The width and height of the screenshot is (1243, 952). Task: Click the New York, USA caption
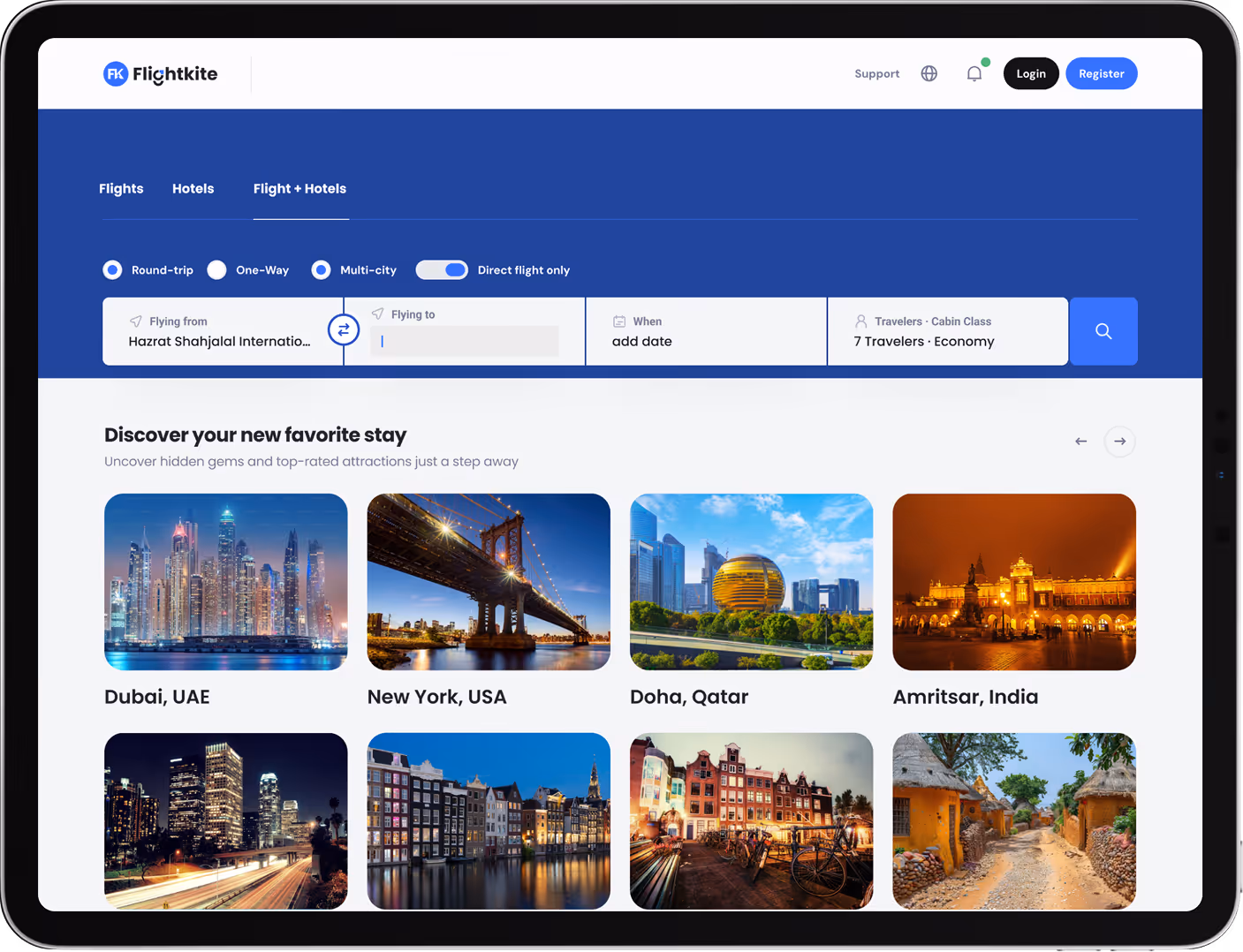point(437,697)
